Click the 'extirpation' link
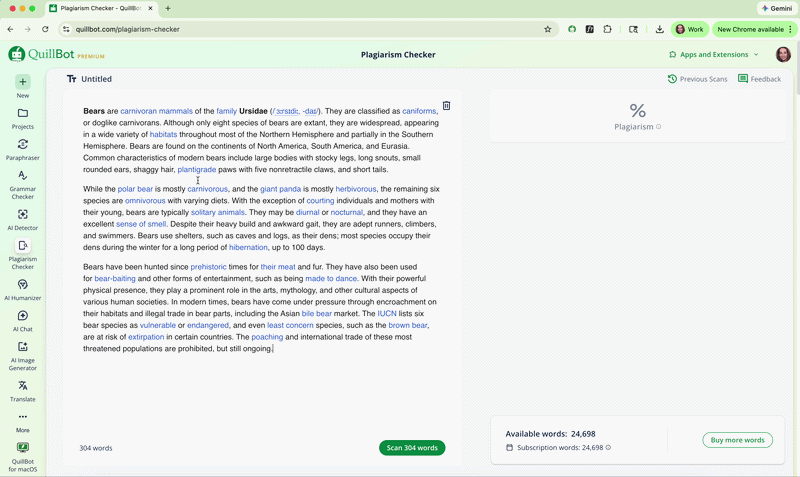Image resolution: width=800 pixels, height=477 pixels. 146,337
